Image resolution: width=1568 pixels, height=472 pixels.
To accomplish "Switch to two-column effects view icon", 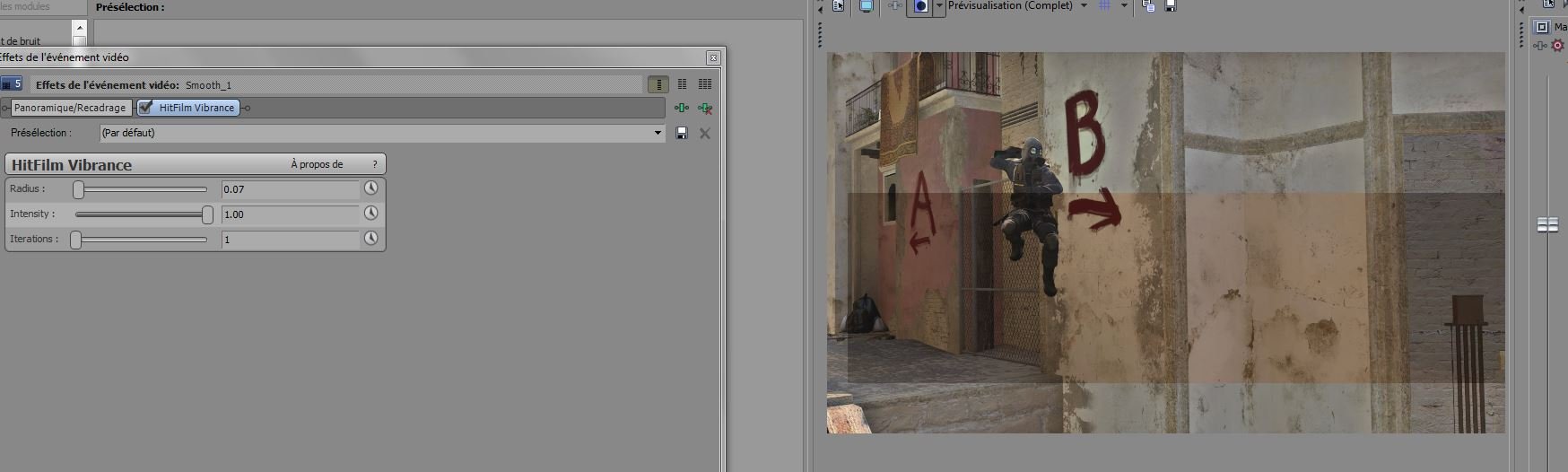I will click(x=682, y=84).
